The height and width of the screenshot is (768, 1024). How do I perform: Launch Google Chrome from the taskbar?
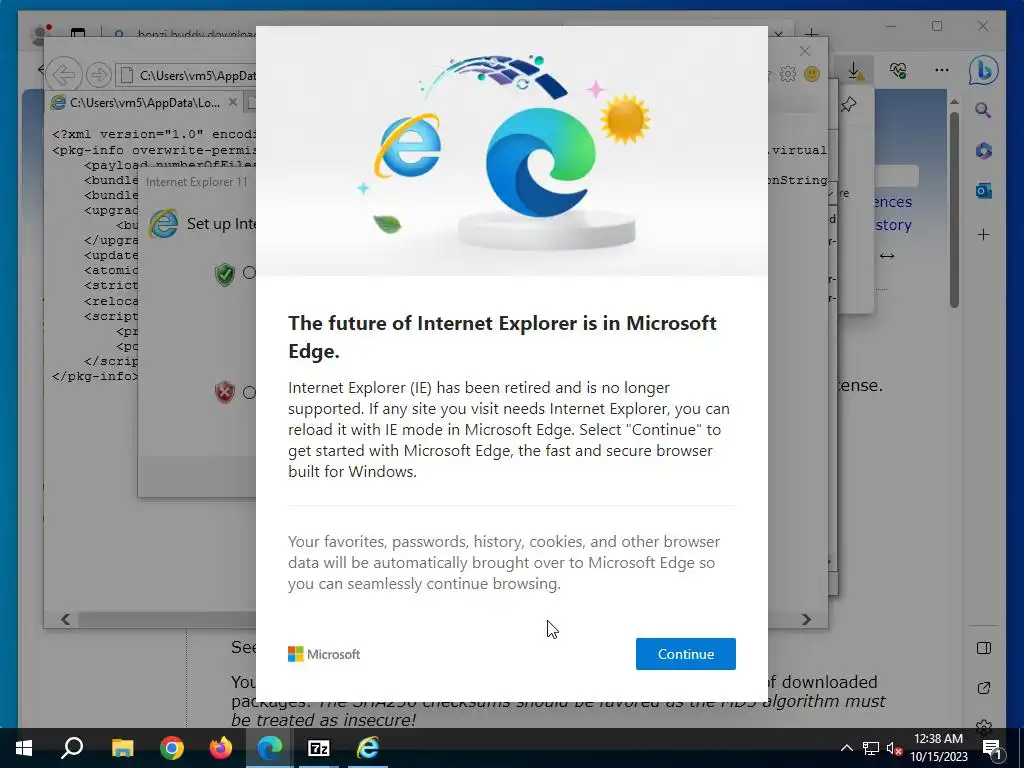coord(172,748)
